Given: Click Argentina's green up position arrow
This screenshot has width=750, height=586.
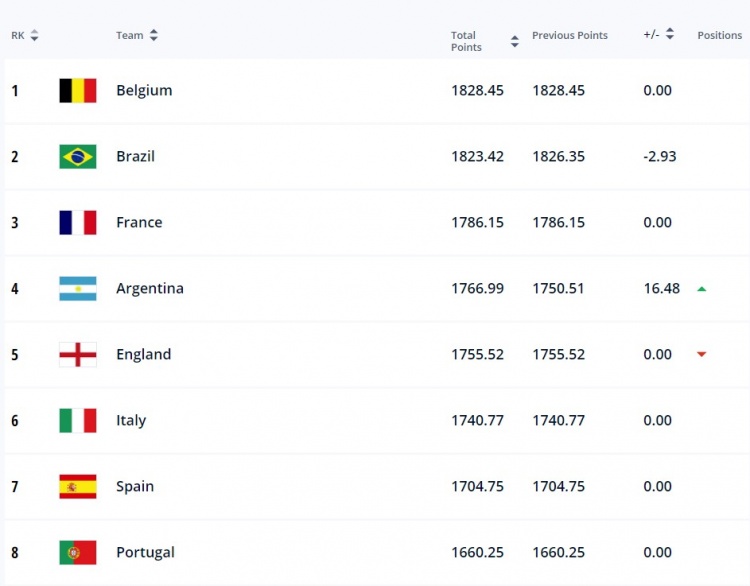Looking at the screenshot, I should (702, 289).
